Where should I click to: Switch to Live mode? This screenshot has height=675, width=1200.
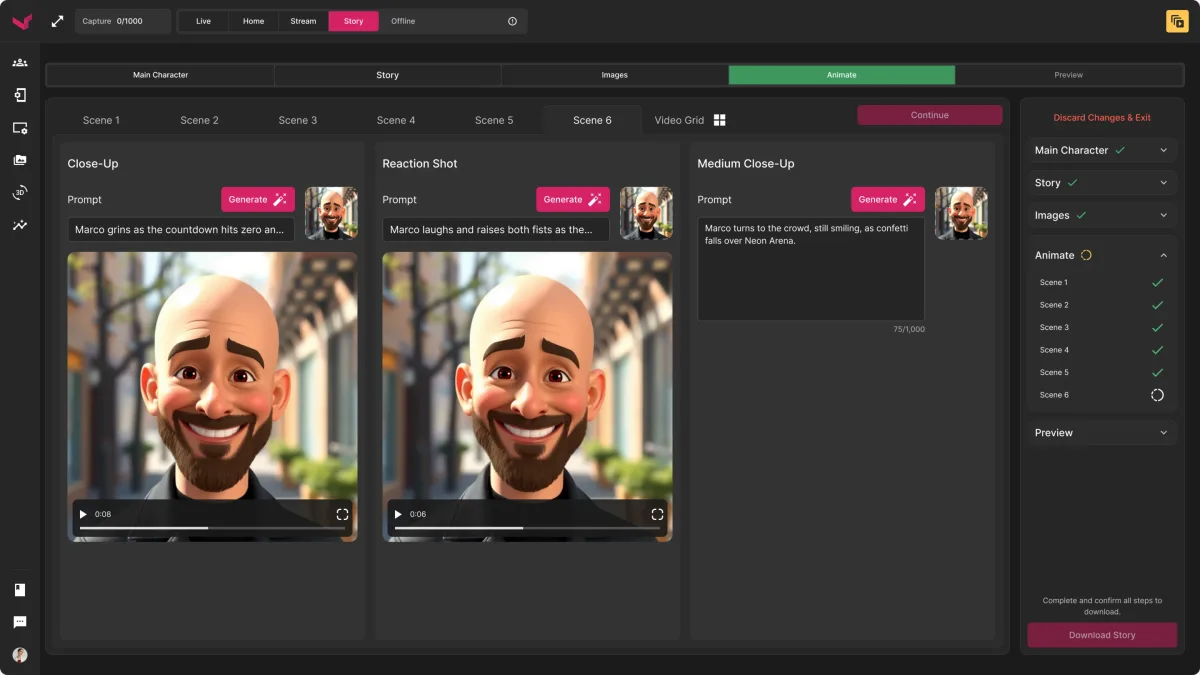[203, 21]
